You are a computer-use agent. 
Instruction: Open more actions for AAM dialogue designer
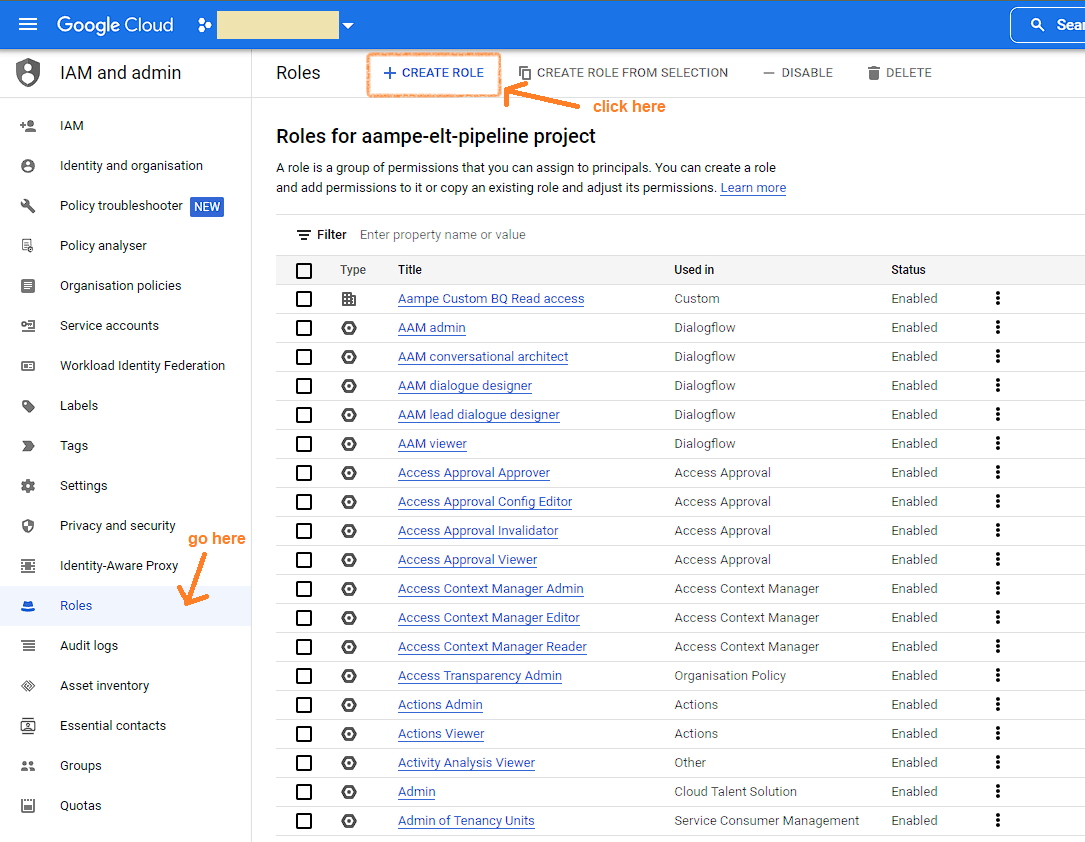pyautogui.click(x=998, y=385)
